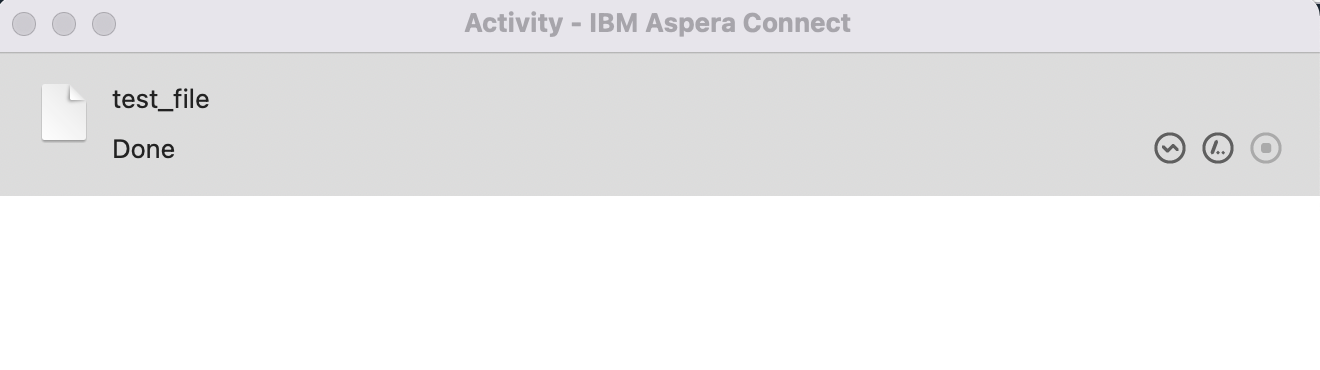Click the Done status label
The width and height of the screenshot is (1320, 370).
(x=143, y=149)
